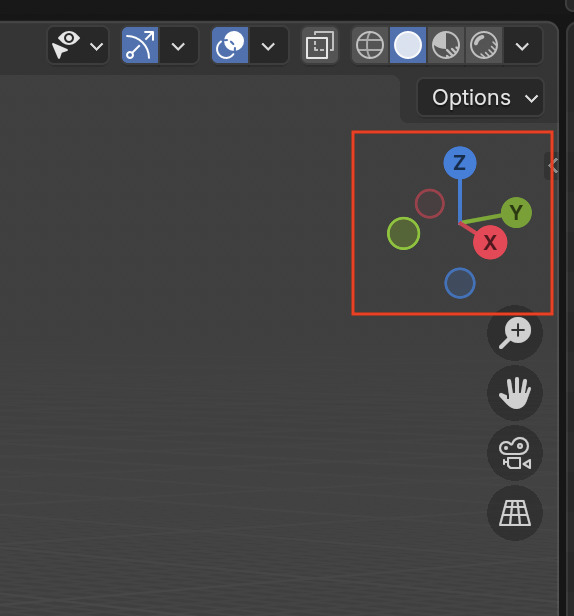Expand the overlays options dropdown arrow
This screenshot has height=616, width=574.
click(268, 46)
